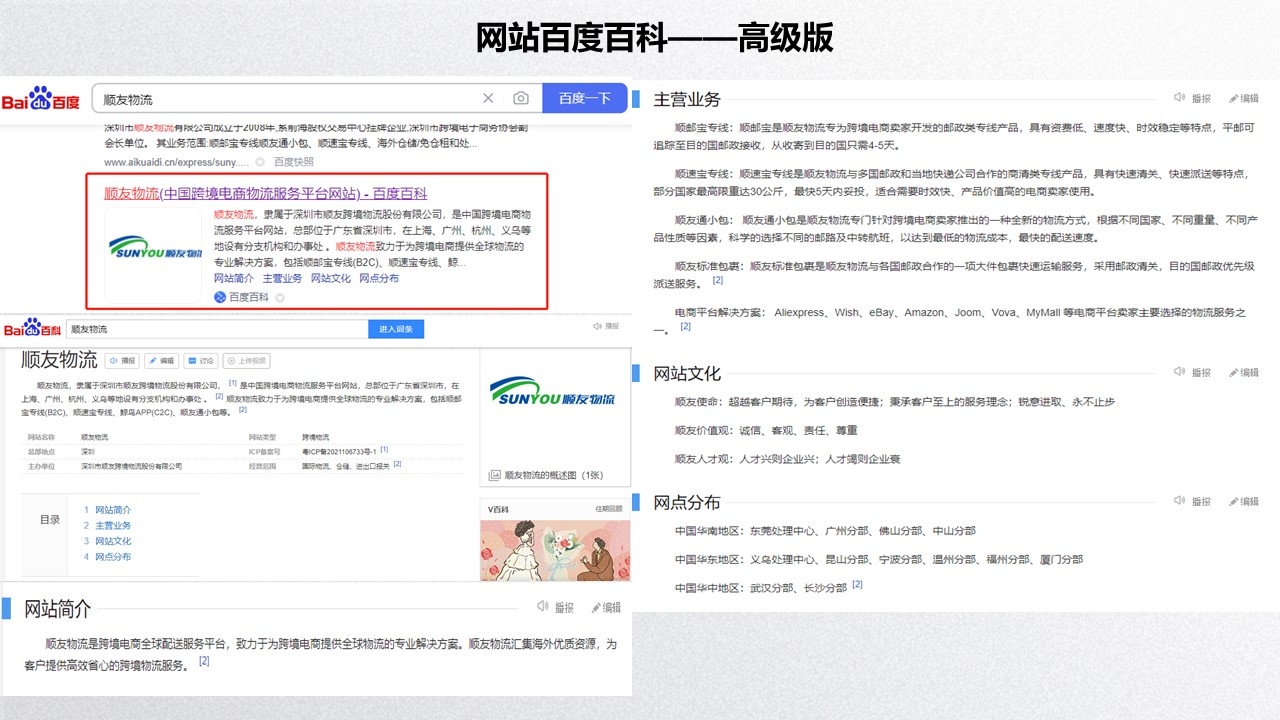Viewport: 1280px width, 720px height.
Task: Click 播报 button beside 顺友物流 entry title
Action: [x=123, y=361]
